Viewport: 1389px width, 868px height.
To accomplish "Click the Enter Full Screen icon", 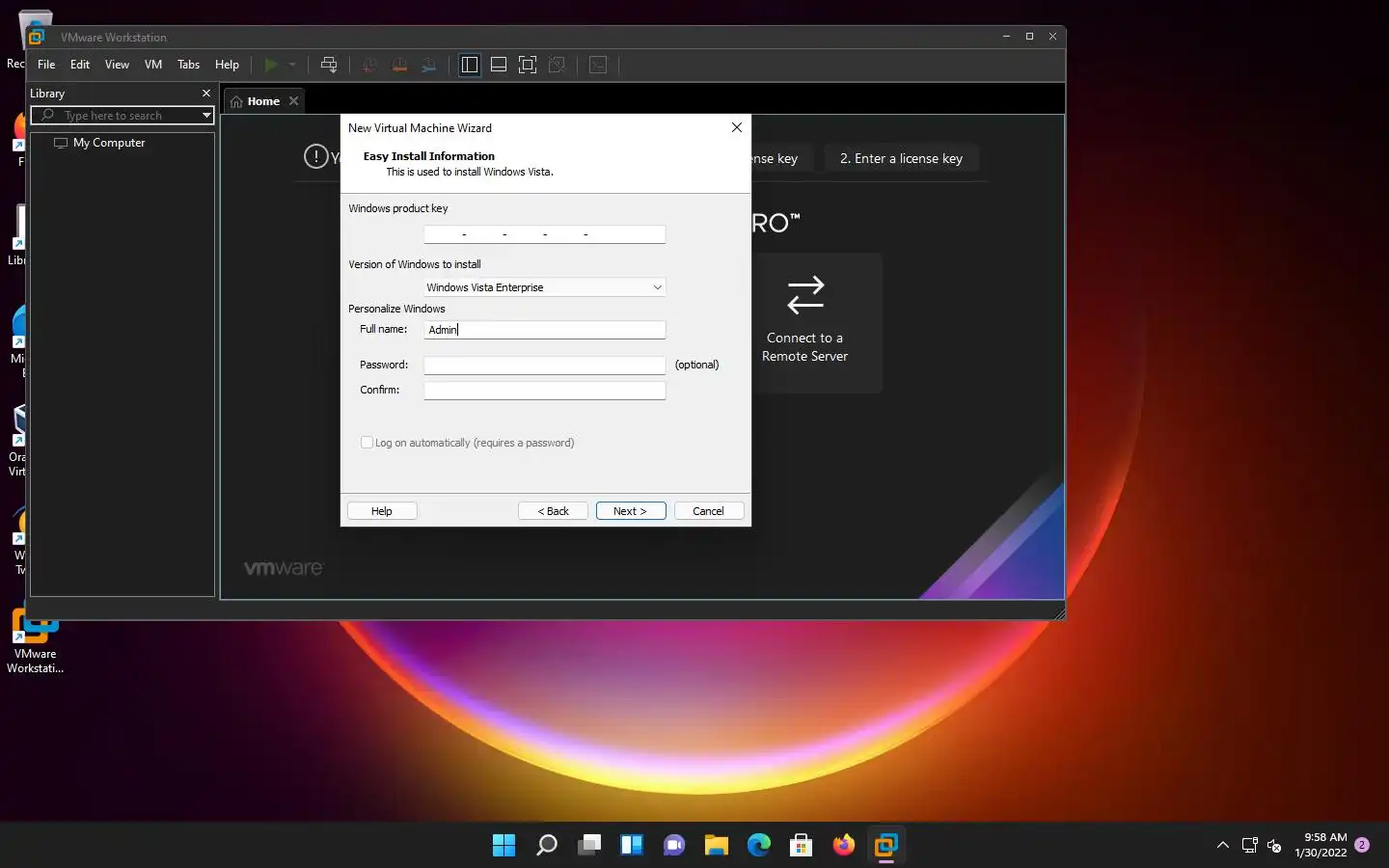I will click(528, 65).
